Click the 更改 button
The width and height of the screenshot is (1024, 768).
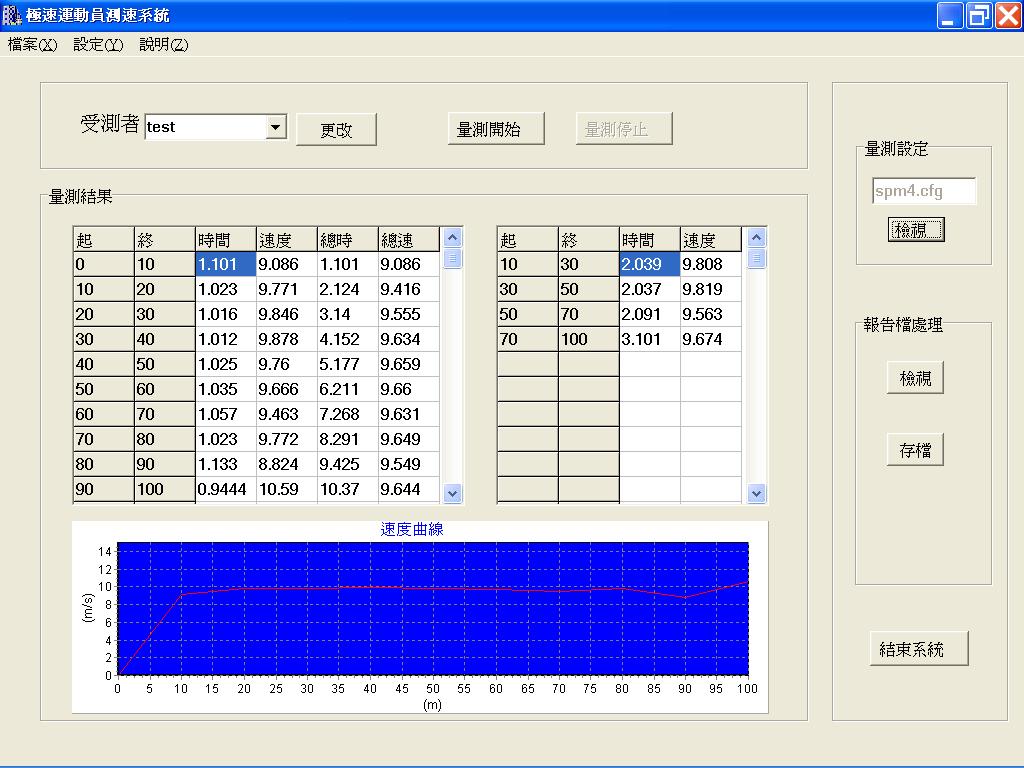(x=336, y=129)
